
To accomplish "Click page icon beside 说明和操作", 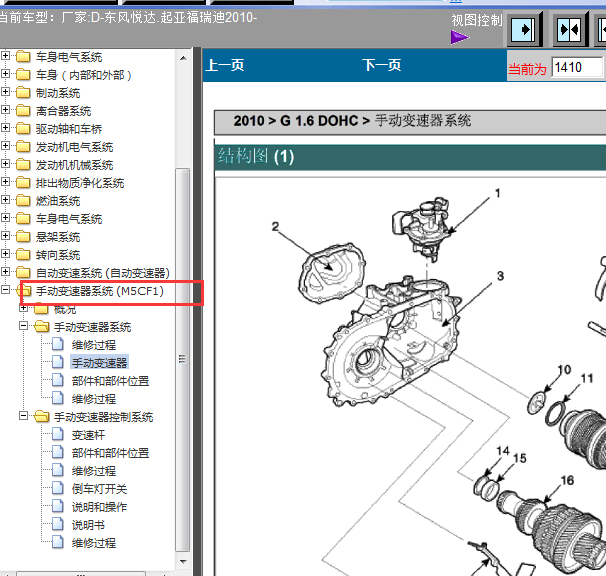I will [58, 506].
